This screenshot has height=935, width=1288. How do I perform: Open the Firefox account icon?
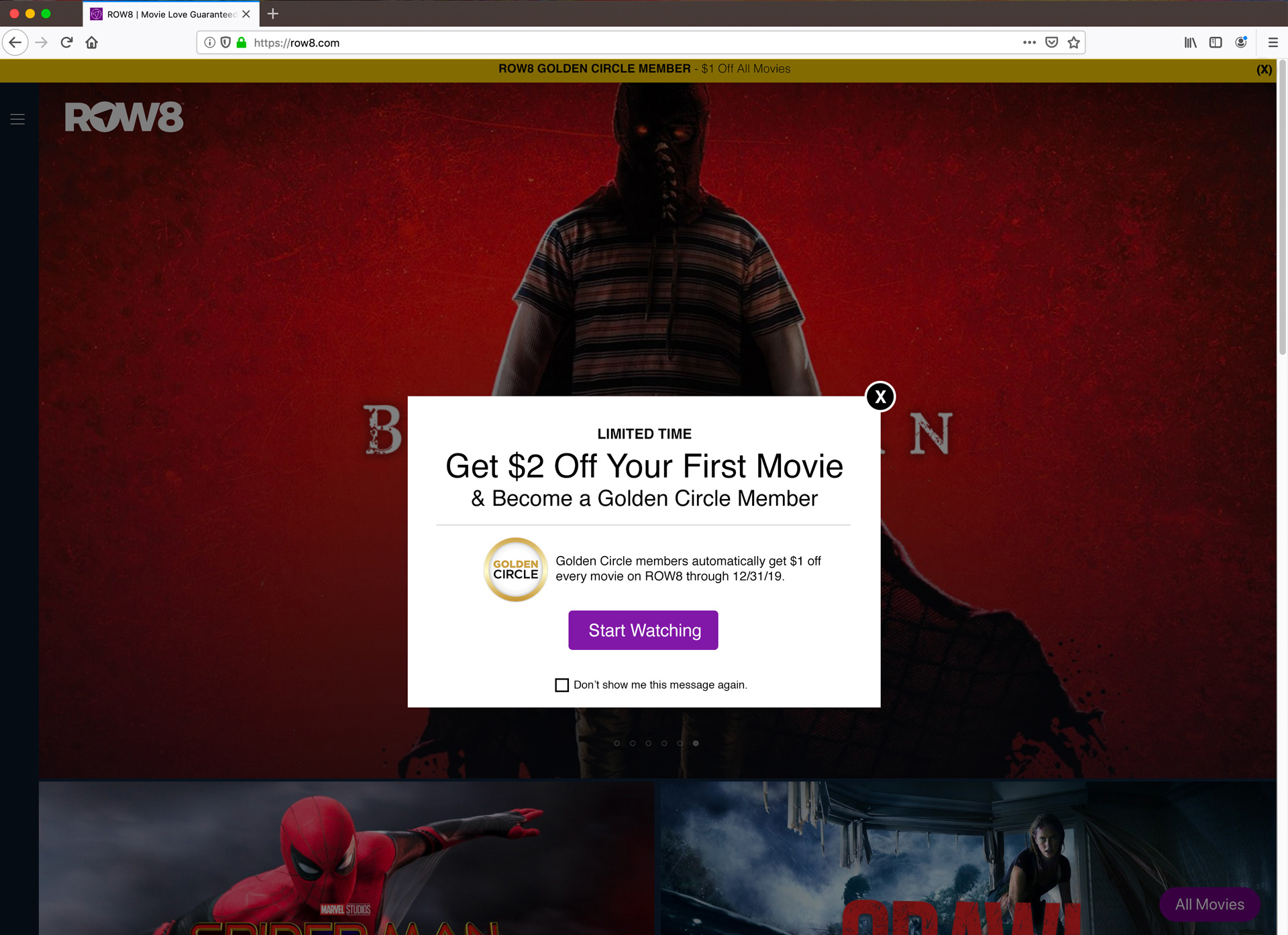click(x=1241, y=42)
